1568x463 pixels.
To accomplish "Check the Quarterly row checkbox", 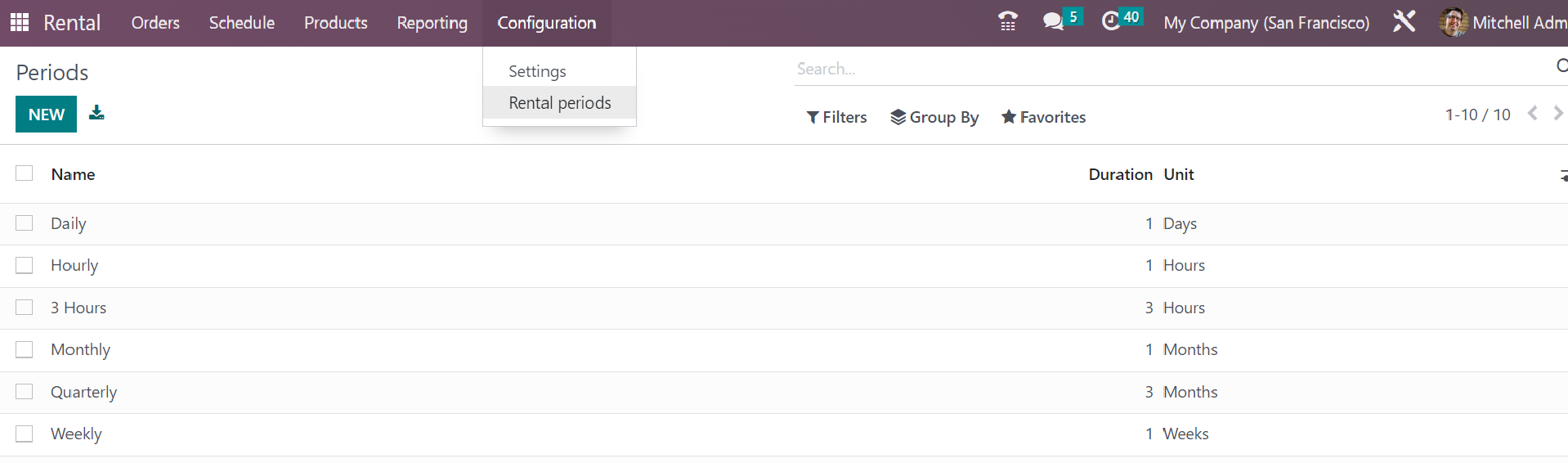I will pos(25,392).
